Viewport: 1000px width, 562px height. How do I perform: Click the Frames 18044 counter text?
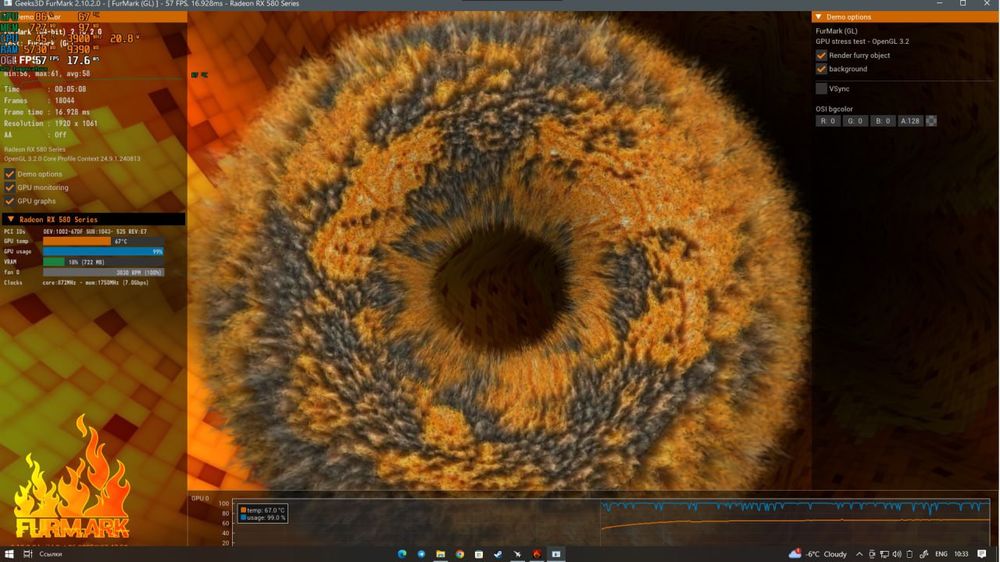40,101
